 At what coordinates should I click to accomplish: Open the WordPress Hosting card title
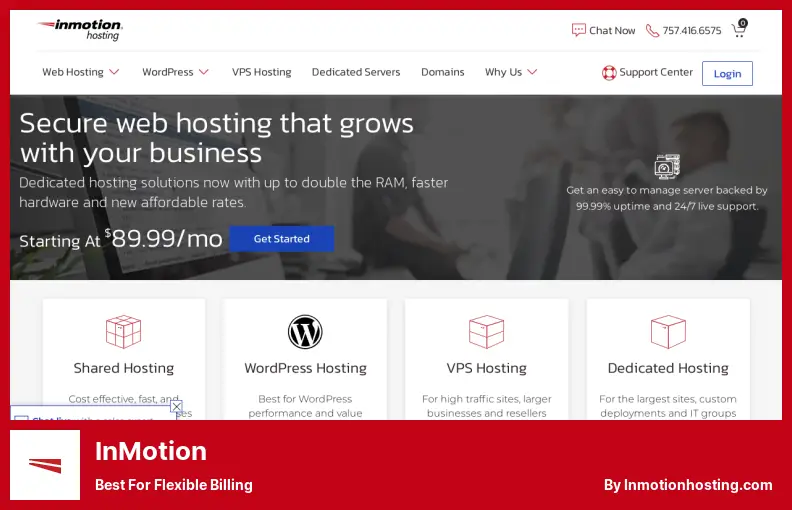tap(306, 368)
